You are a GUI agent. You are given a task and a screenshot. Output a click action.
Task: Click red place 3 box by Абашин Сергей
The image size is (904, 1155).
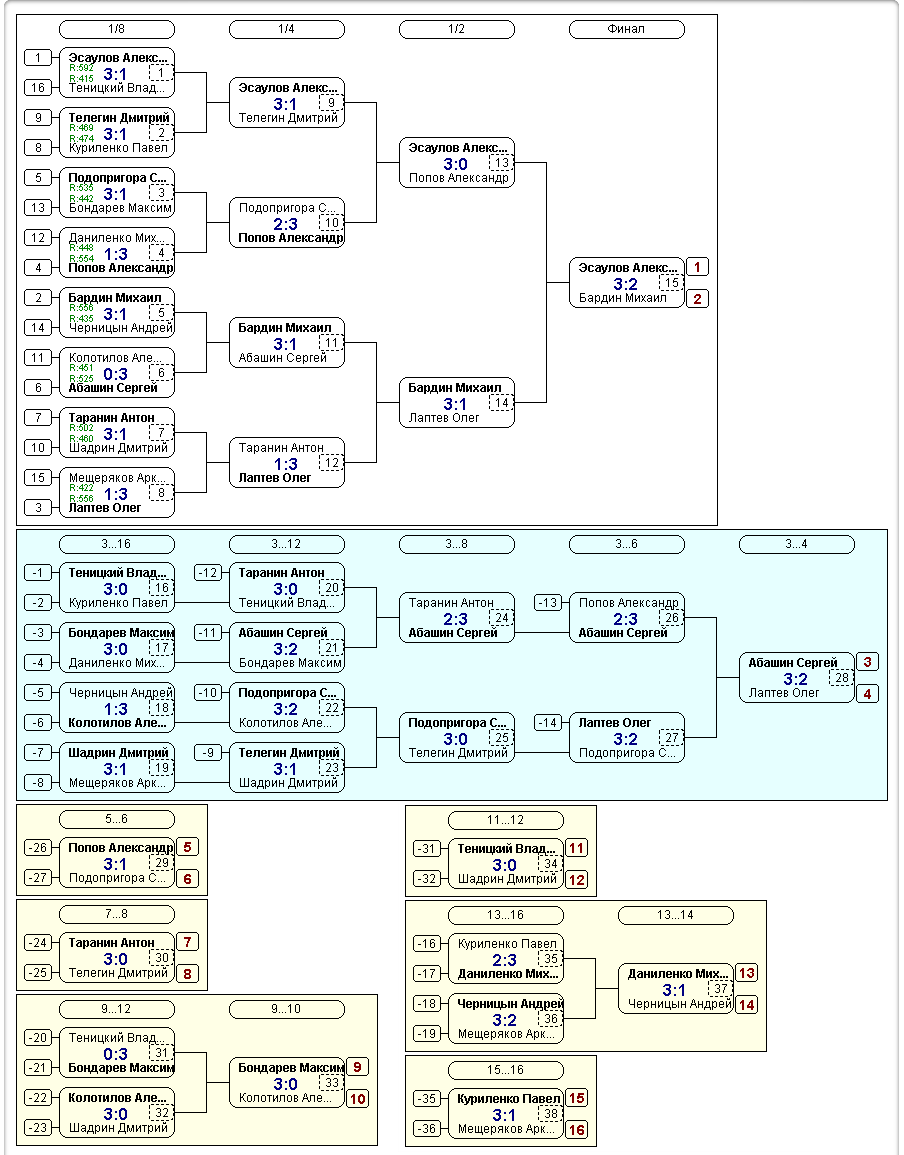point(867,661)
